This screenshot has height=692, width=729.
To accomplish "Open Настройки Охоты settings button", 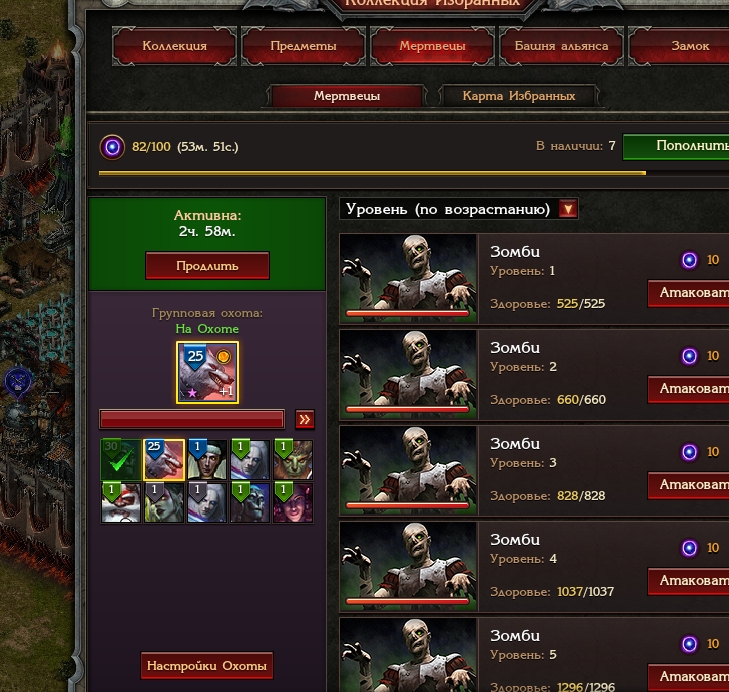I will tap(207, 665).
